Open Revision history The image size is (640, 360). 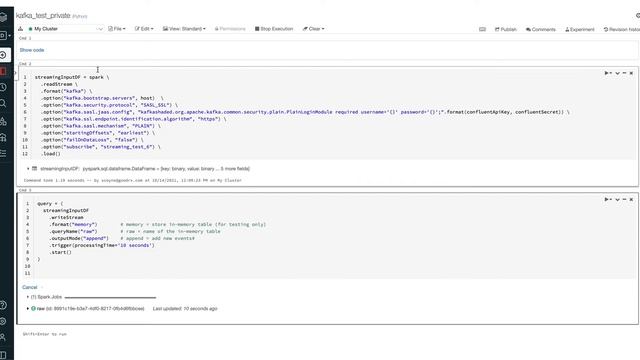(x=622, y=29)
